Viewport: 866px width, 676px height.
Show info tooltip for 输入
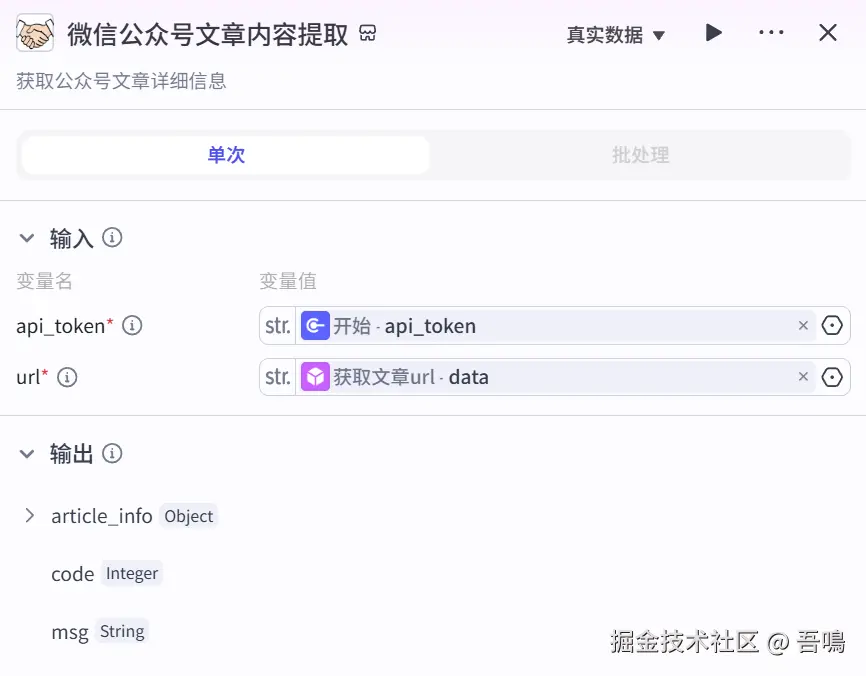tap(112, 238)
